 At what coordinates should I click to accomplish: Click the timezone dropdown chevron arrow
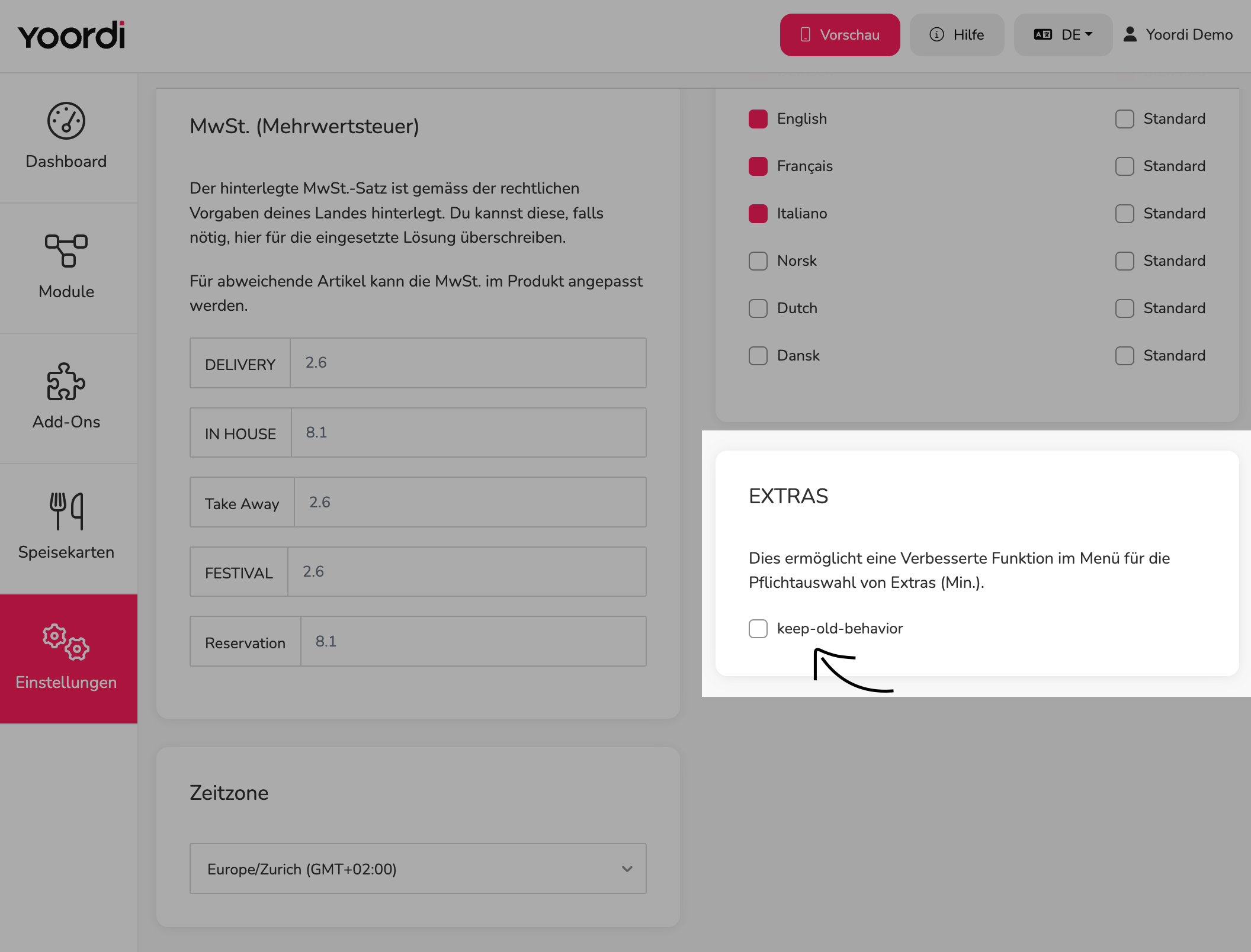627,869
